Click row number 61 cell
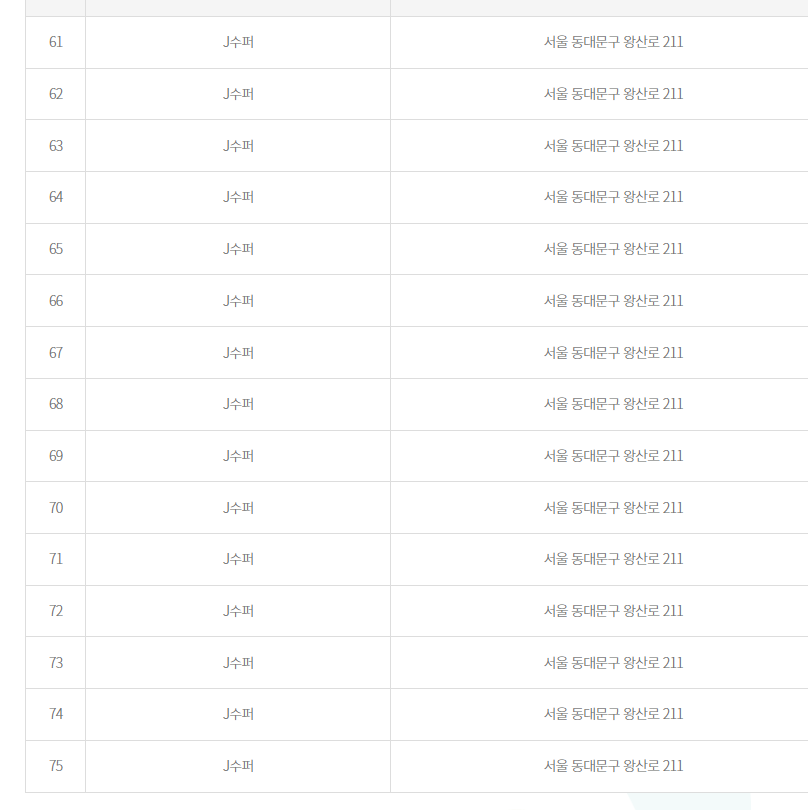 (56, 42)
